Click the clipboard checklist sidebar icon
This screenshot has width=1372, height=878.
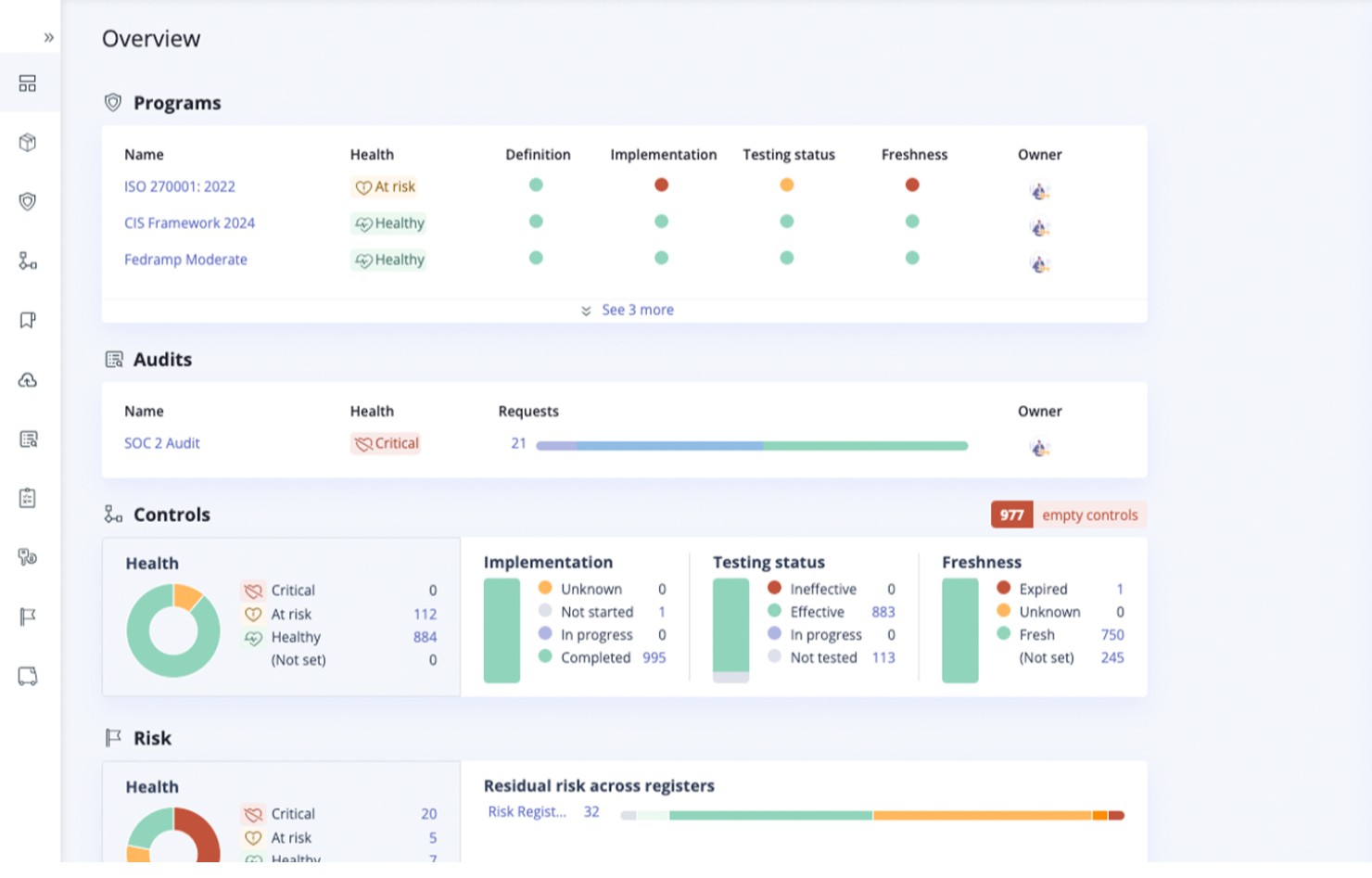[x=28, y=499]
